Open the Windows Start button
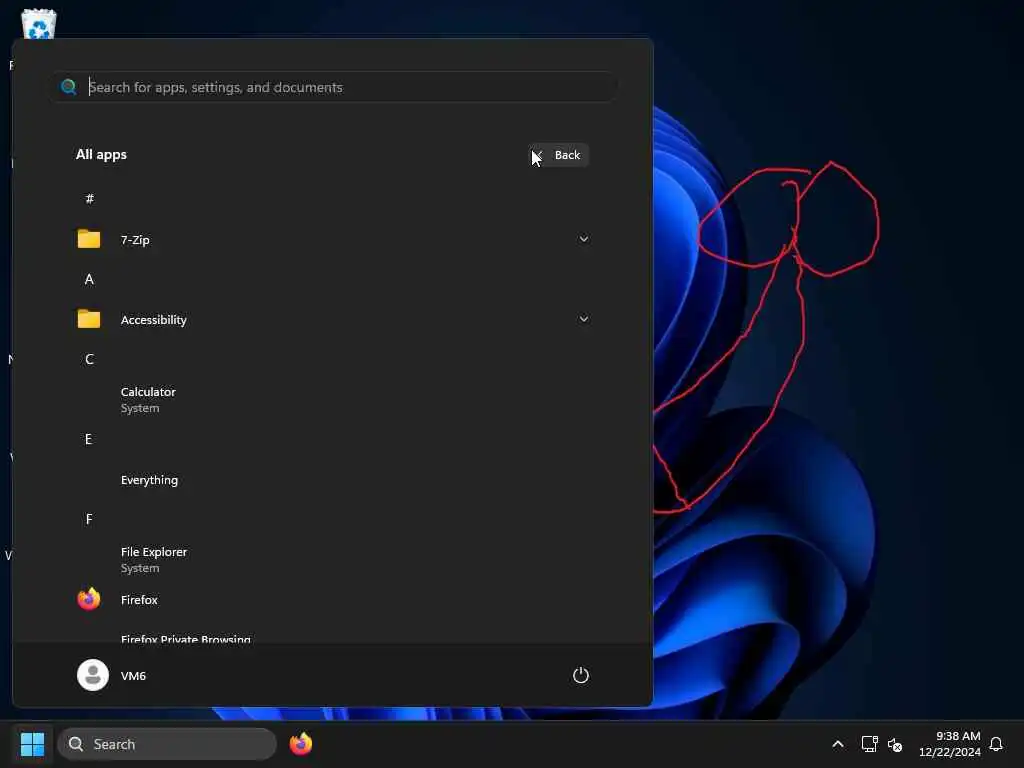The width and height of the screenshot is (1024, 768). pyautogui.click(x=32, y=744)
